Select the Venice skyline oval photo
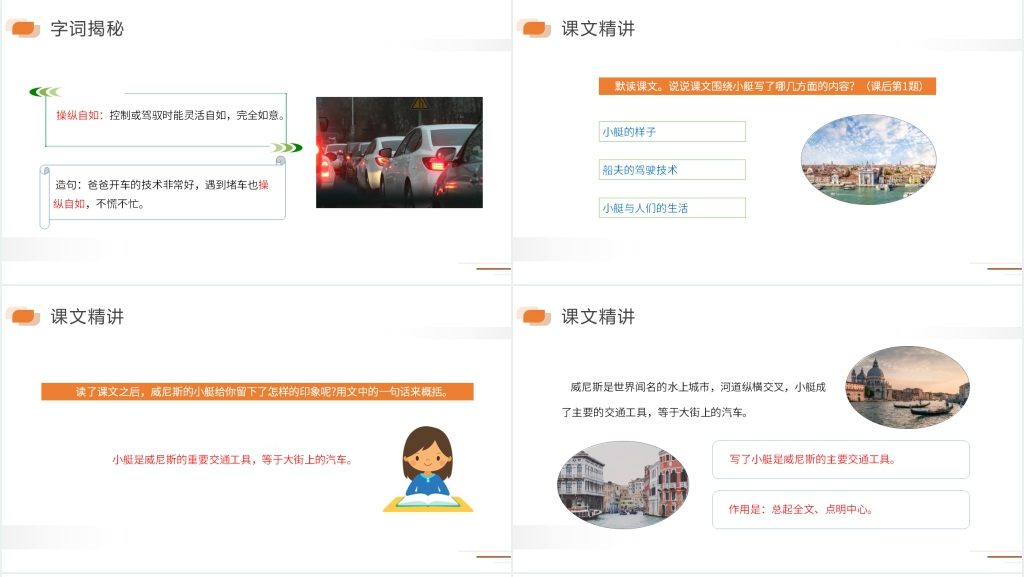 tap(869, 159)
